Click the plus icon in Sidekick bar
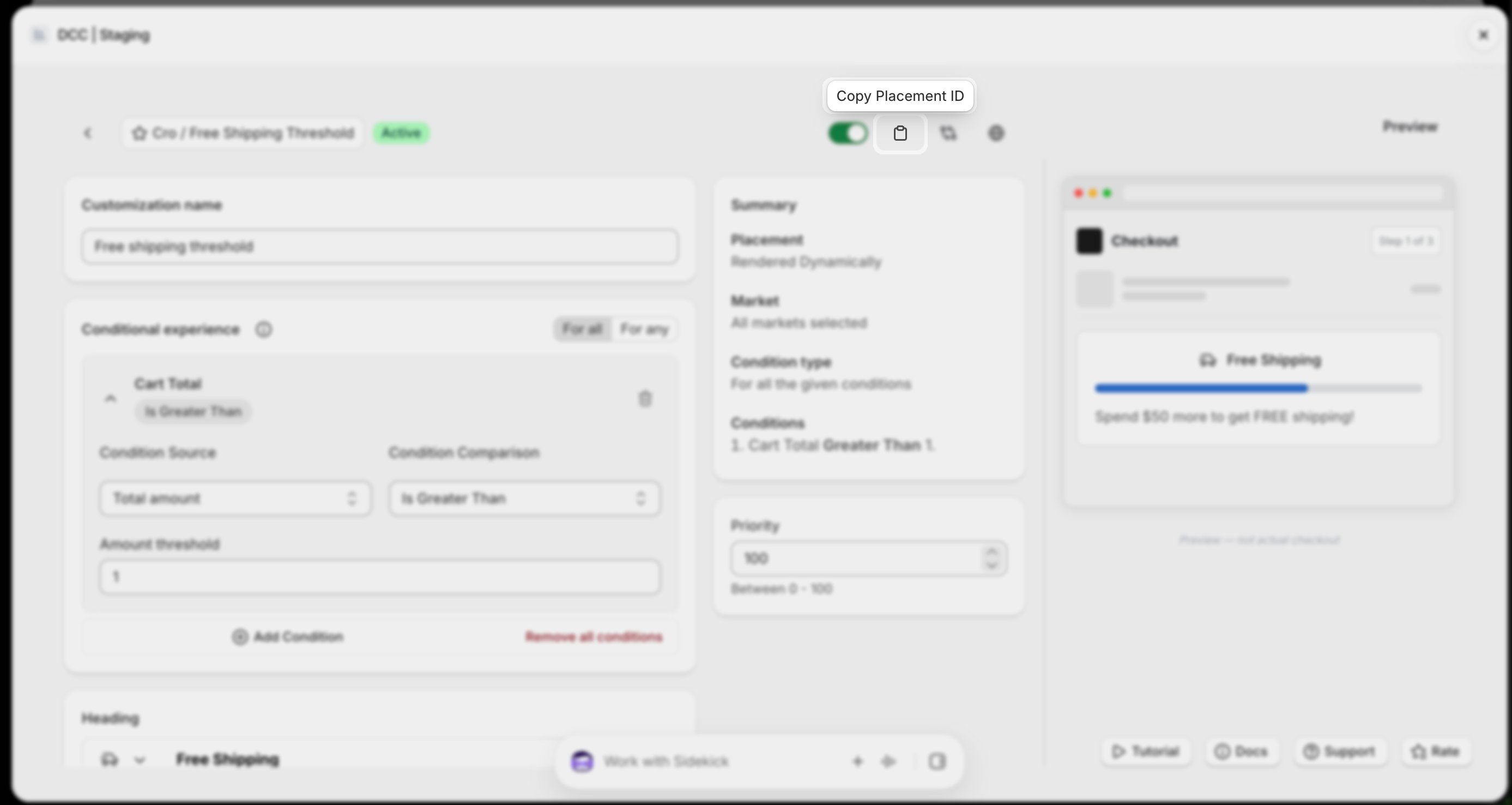This screenshot has width=1512, height=805. [857, 761]
